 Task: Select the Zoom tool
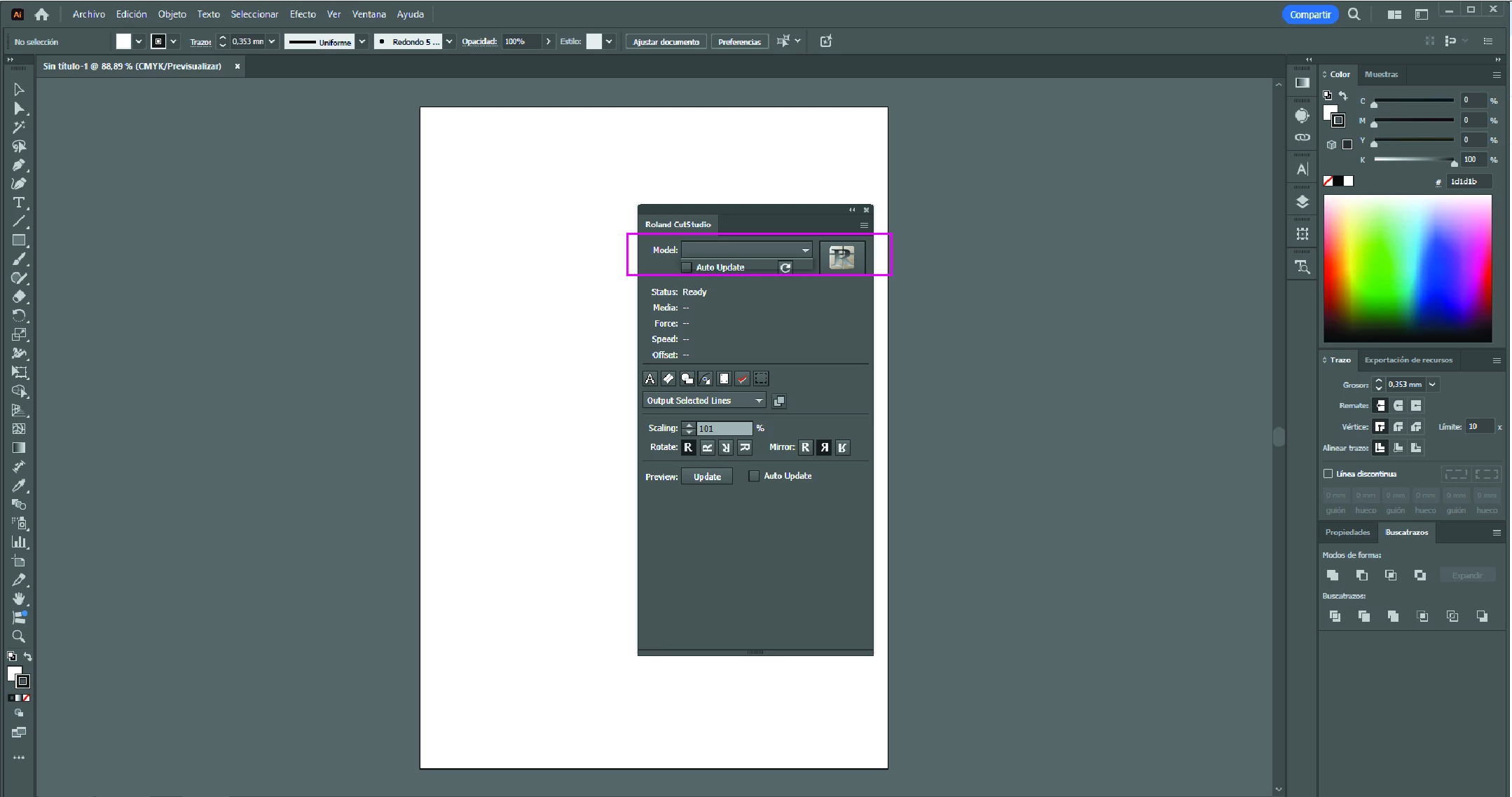19,636
